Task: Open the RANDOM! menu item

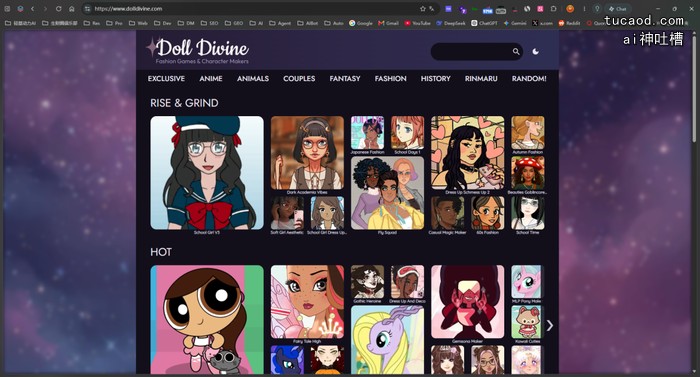Action: (529, 79)
